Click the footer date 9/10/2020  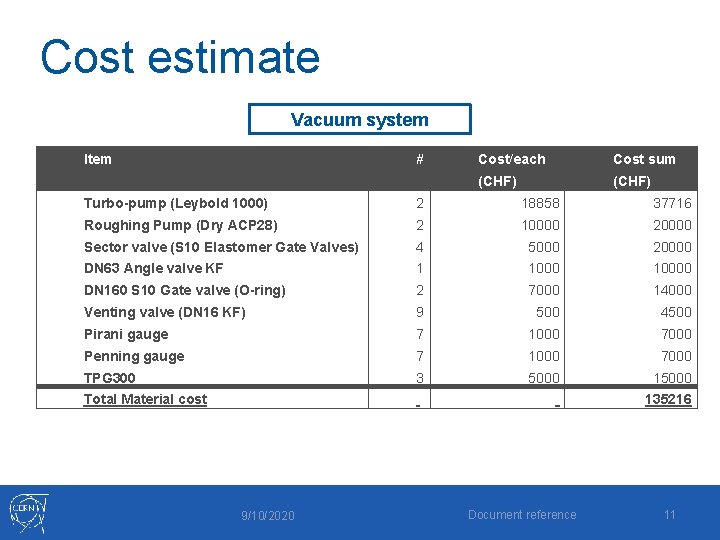coord(268,516)
